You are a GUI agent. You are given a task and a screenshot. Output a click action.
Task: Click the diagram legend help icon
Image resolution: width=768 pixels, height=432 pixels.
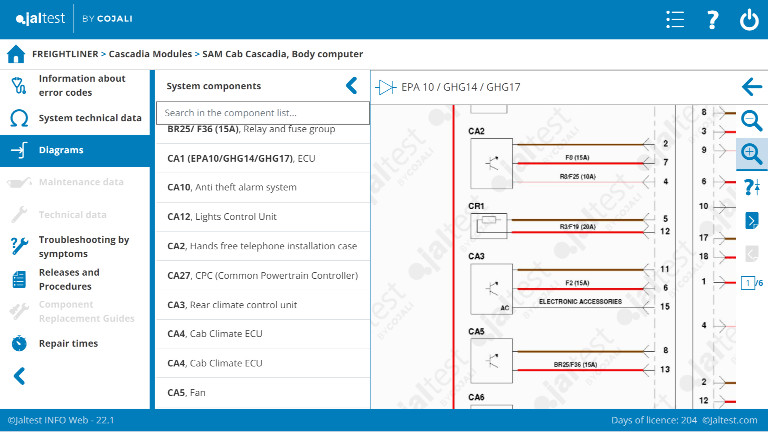coord(752,187)
